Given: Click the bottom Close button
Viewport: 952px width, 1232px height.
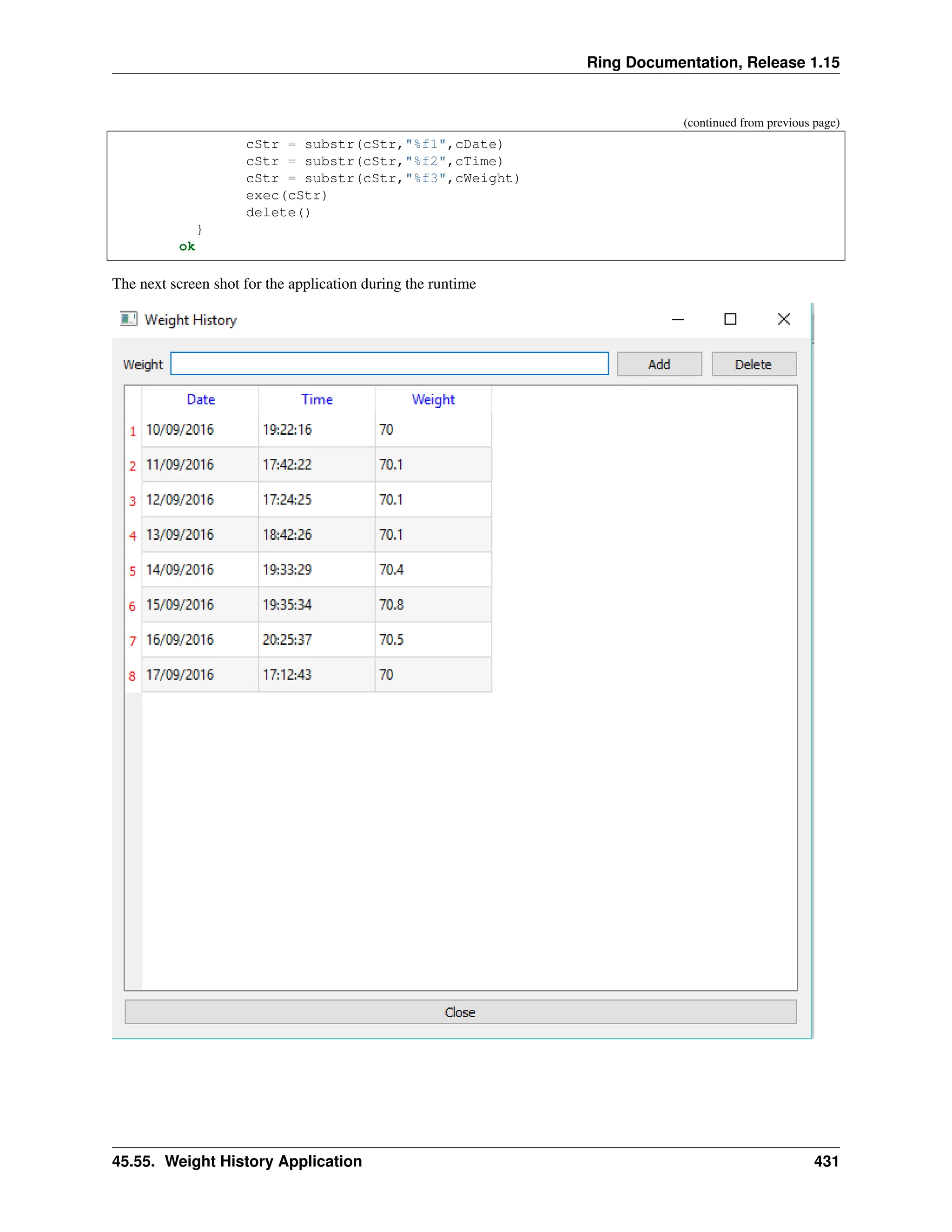Looking at the screenshot, I should click(x=460, y=1012).
